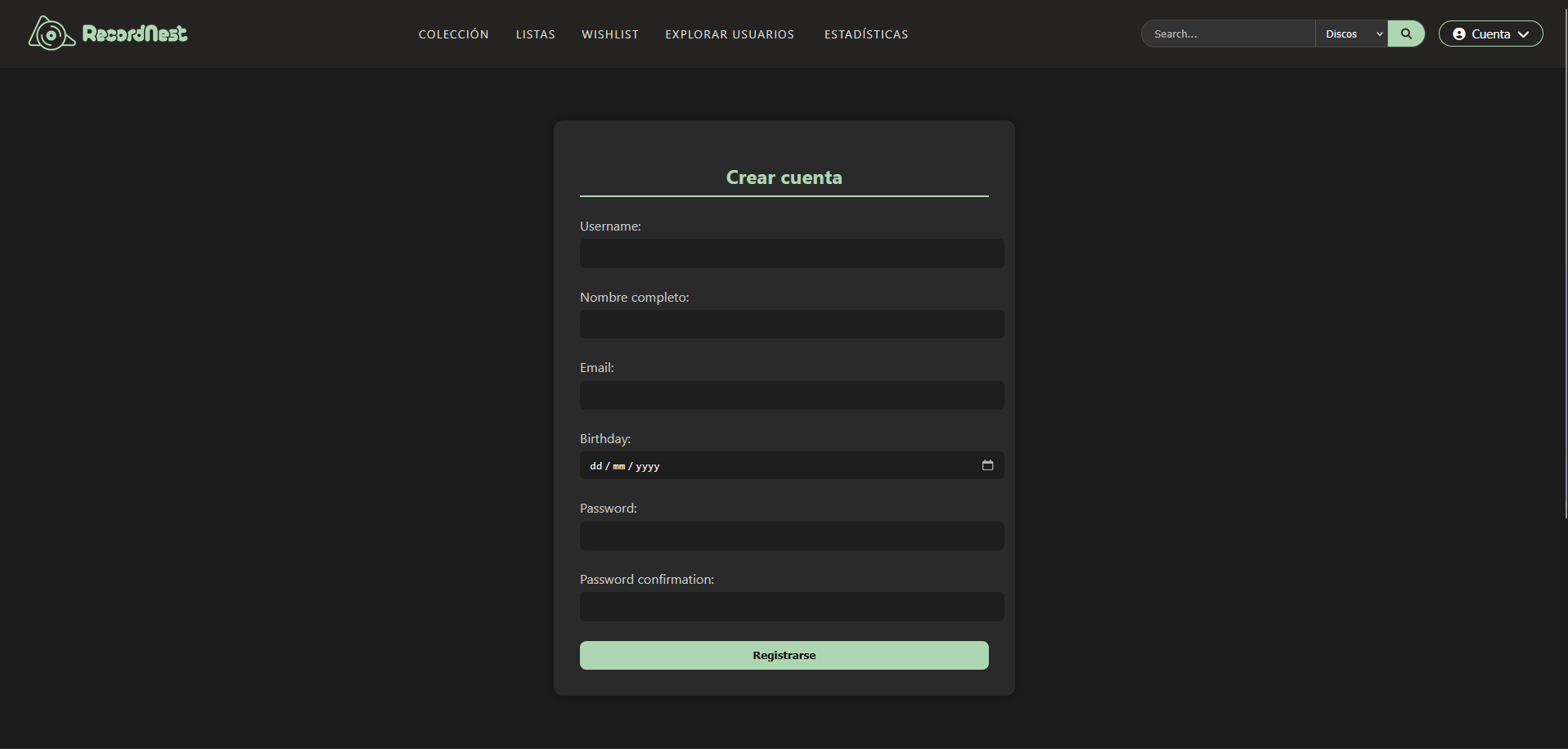
Task: Click the Registrarse button
Action: pyautogui.click(x=784, y=655)
